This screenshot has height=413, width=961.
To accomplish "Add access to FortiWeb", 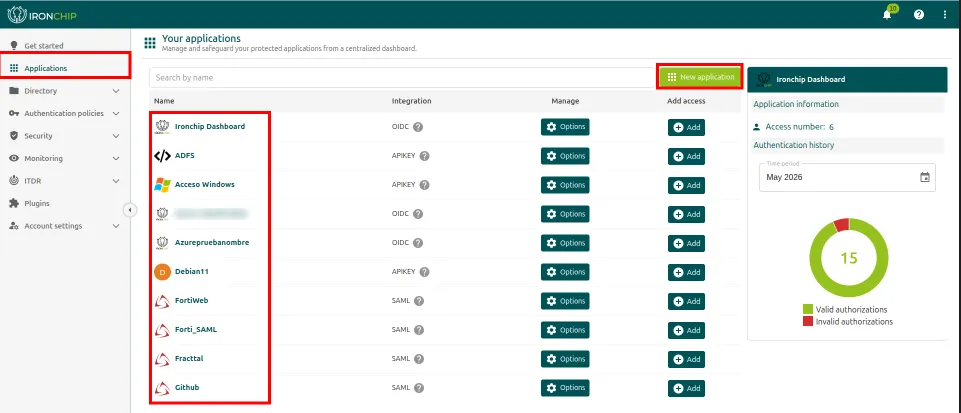I will click(686, 301).
